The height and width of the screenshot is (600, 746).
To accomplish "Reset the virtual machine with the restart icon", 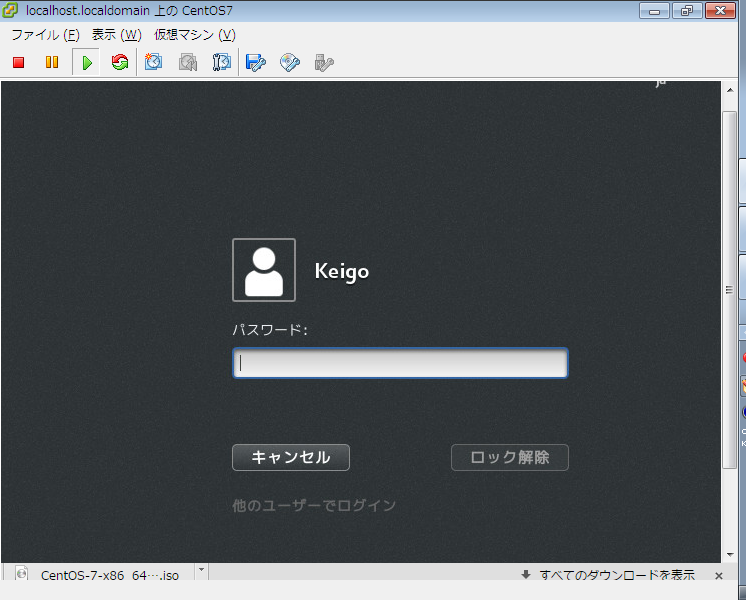I will [120, 62].
